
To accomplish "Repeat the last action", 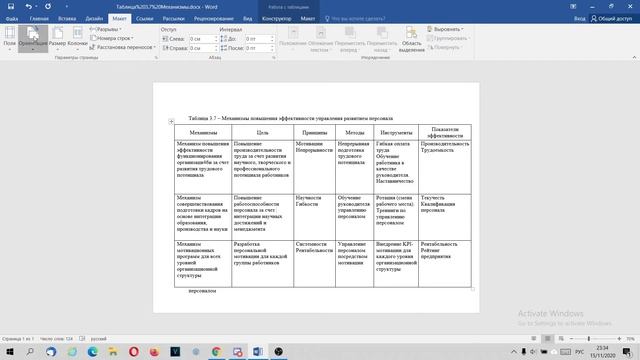I will click(48, 7).
